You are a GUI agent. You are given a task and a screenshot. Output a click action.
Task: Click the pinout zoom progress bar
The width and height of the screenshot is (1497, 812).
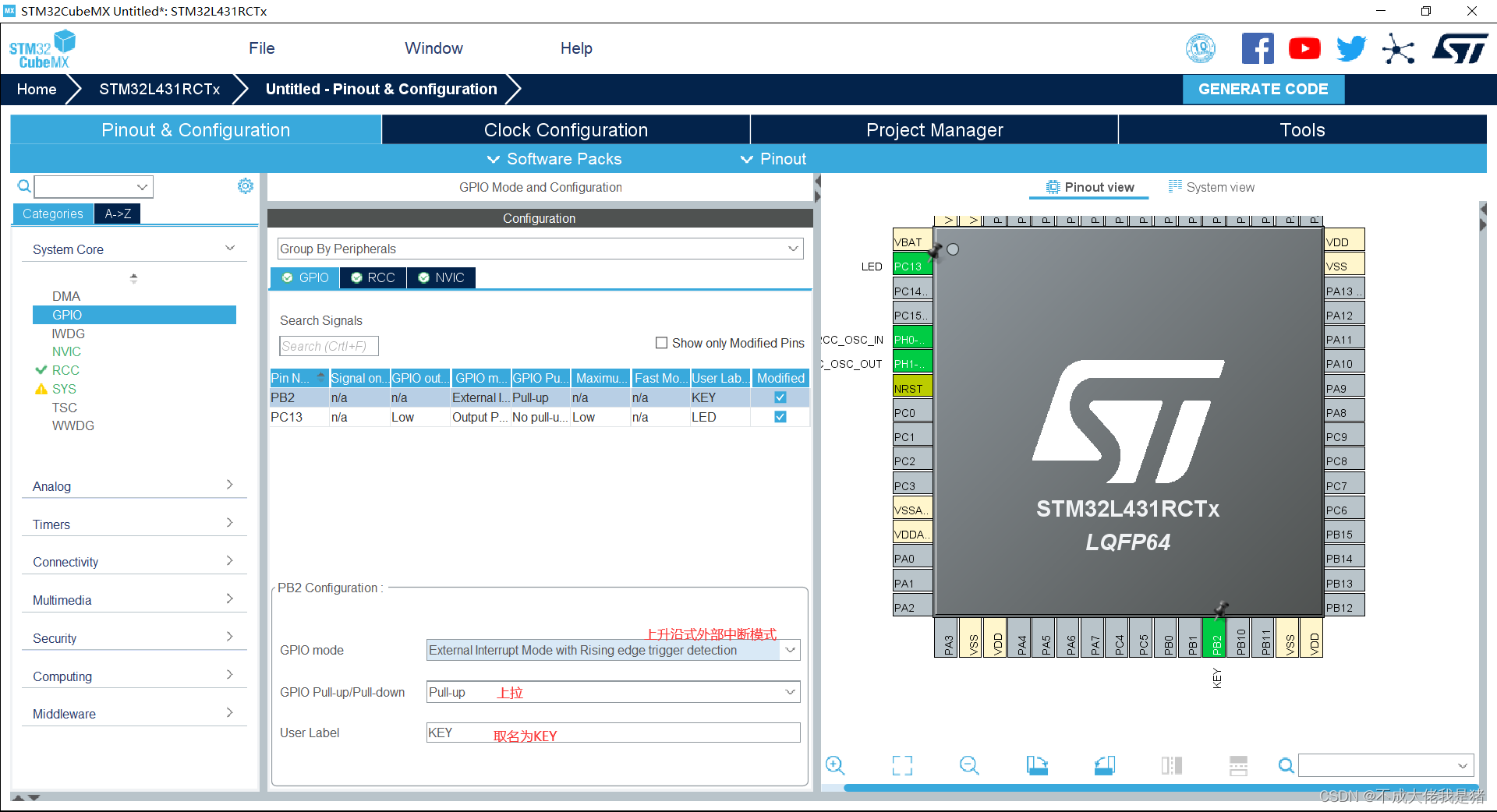pyautogui.click(x=1160, y=788)
